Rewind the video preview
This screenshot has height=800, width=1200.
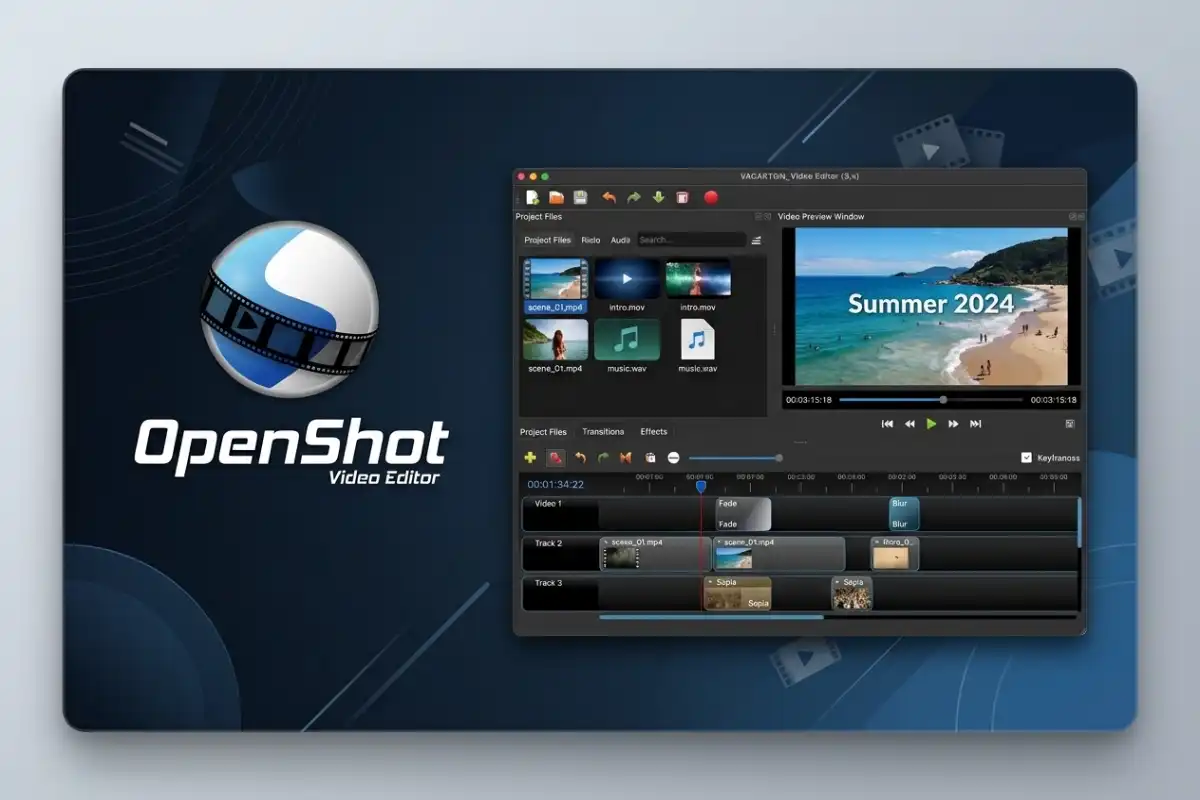[910, 424]
